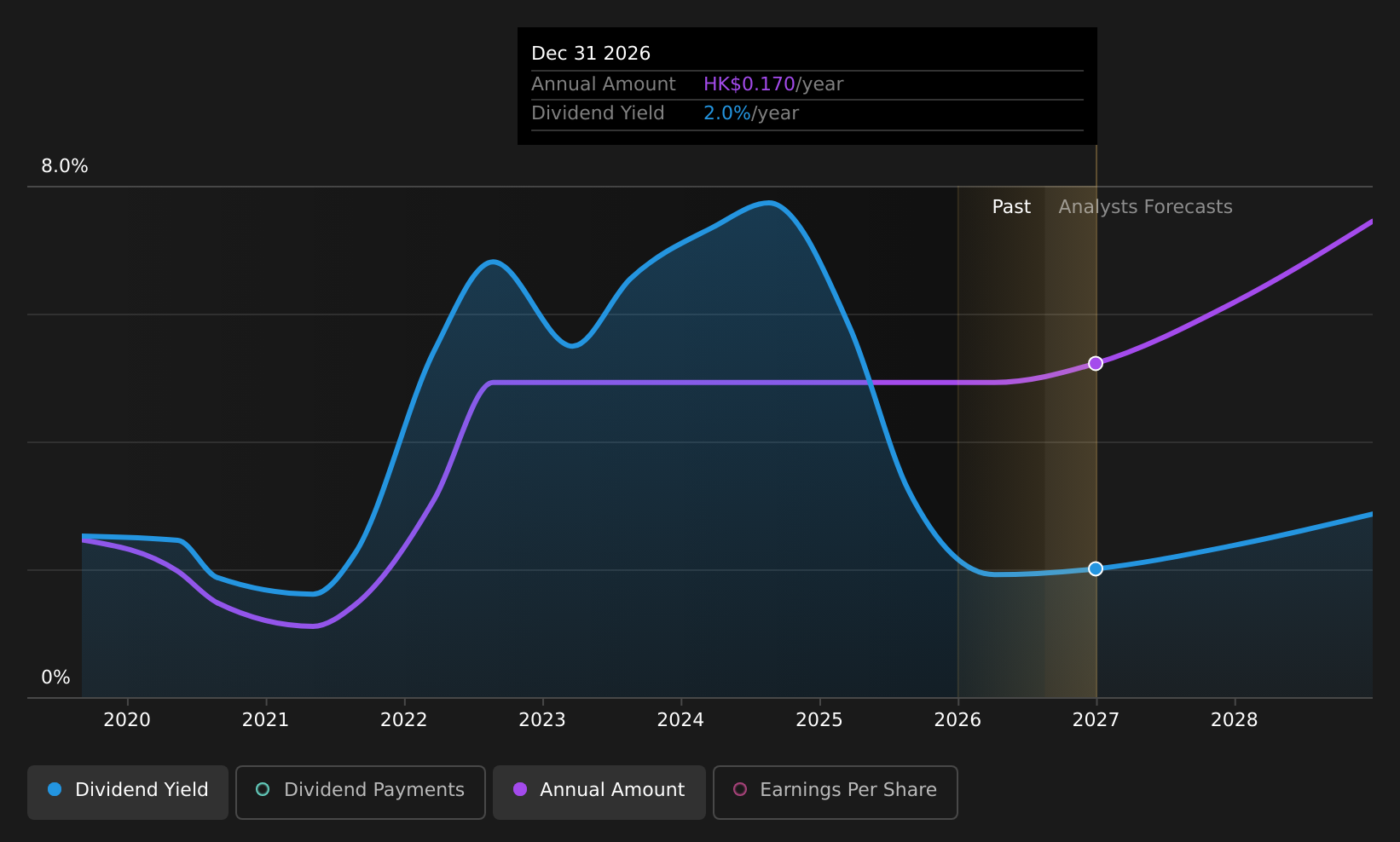This screenshot has width=1400, height=842.
Task: Click the blue dot in Dividend Yield legend
Action: click(x=55, y=789)
